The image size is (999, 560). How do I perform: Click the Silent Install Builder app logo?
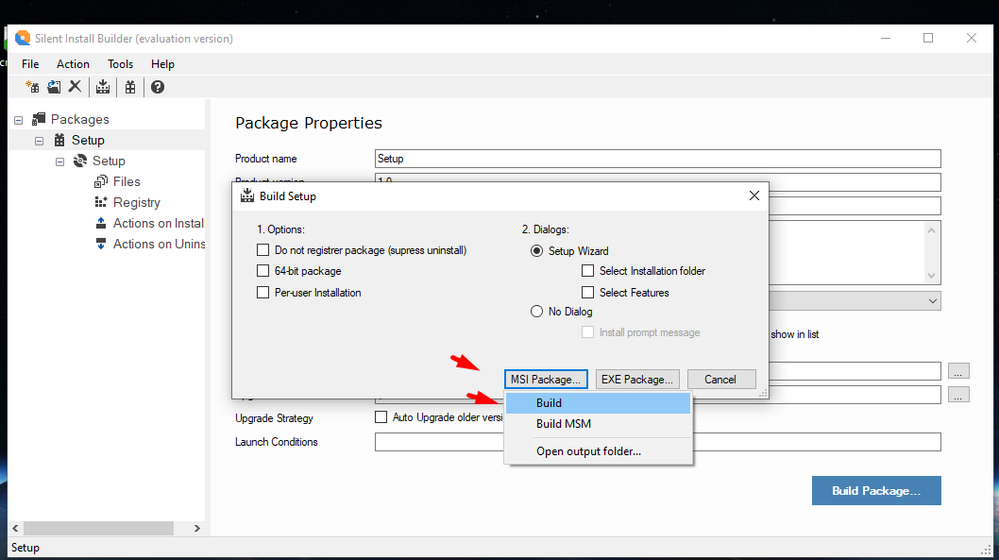(x=23, y=38)
